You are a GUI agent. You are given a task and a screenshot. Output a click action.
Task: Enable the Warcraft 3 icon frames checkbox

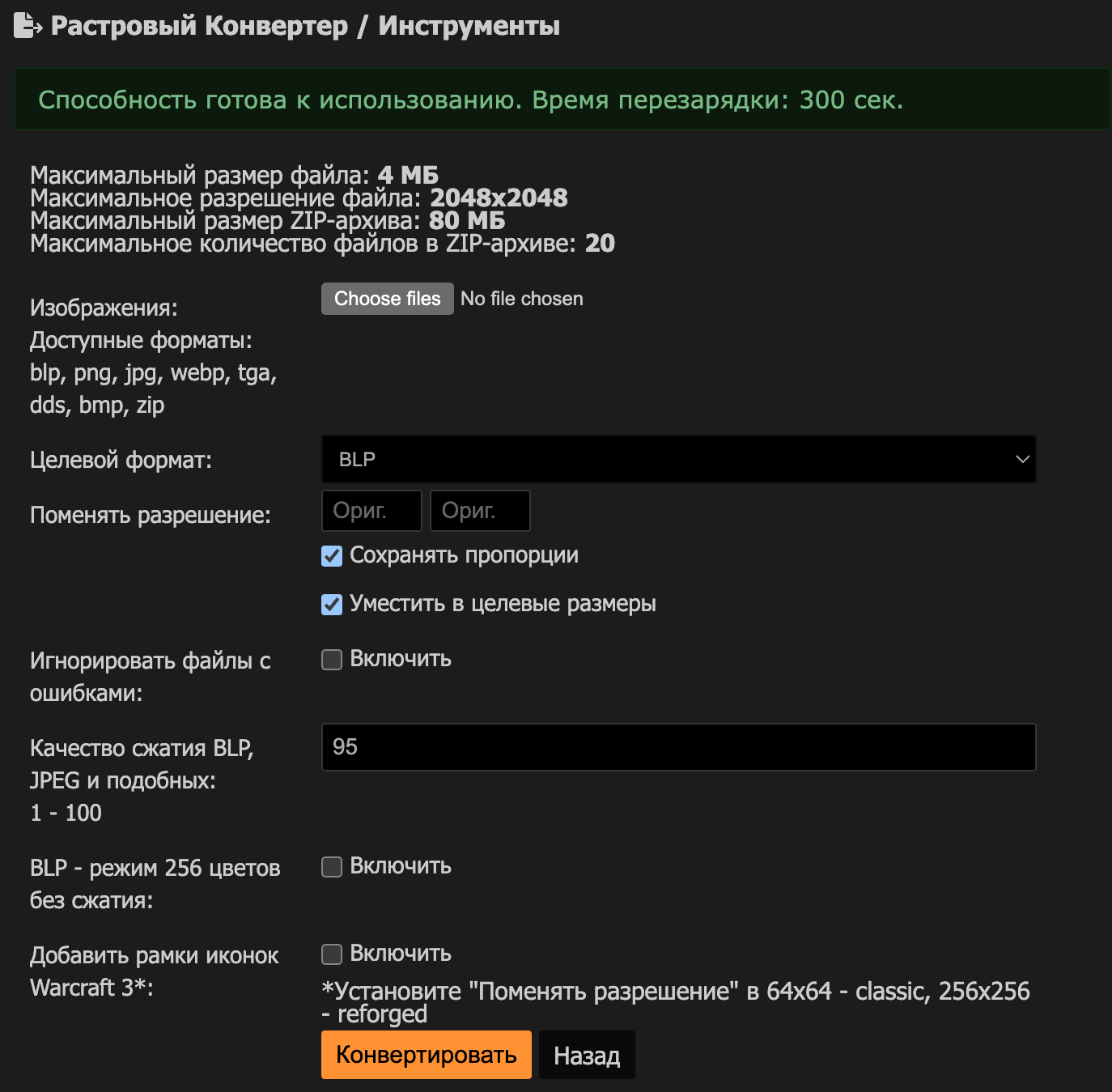[332, 954]
